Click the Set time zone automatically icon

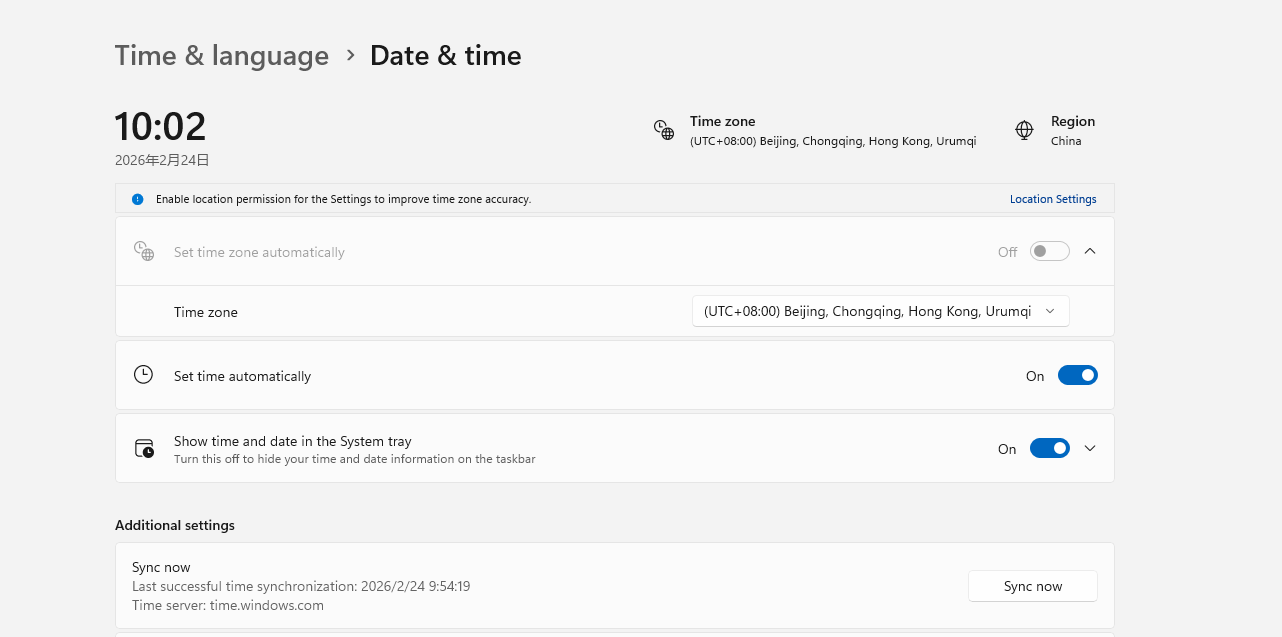[x=144, y=251]
